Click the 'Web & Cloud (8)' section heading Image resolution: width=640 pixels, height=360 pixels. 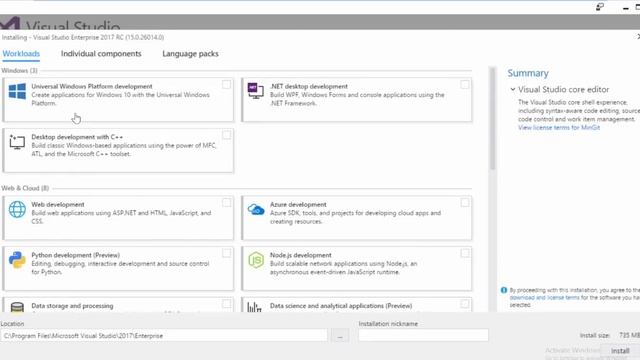25,188
